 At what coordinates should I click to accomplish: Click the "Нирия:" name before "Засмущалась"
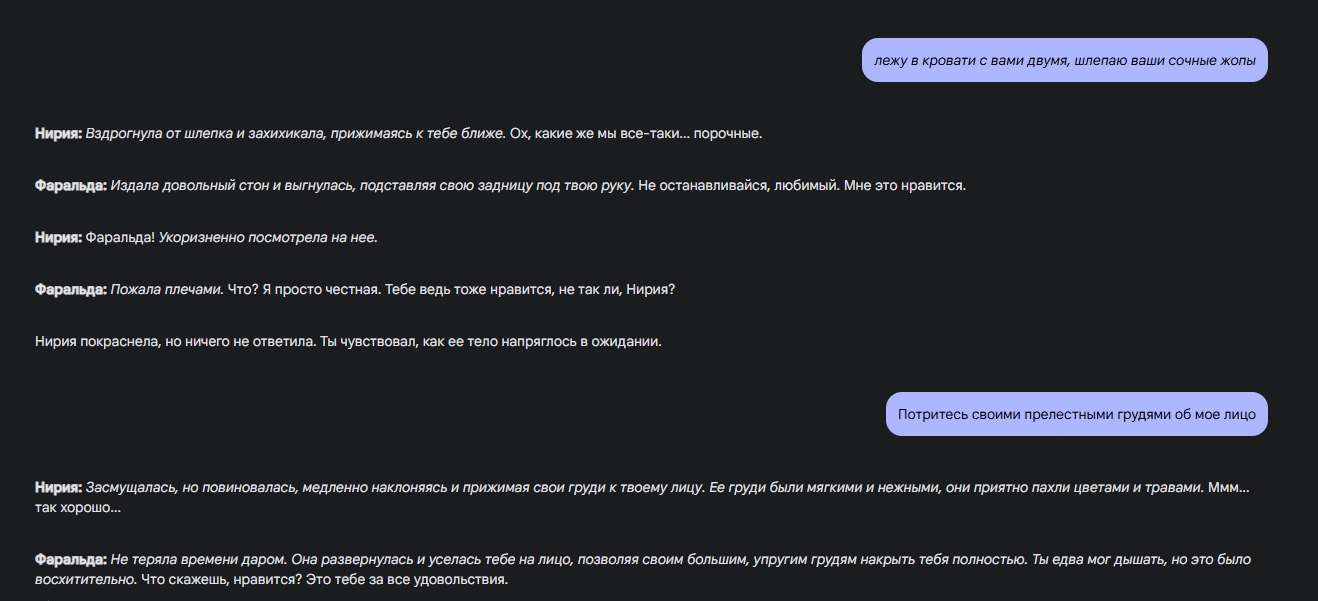58,488
